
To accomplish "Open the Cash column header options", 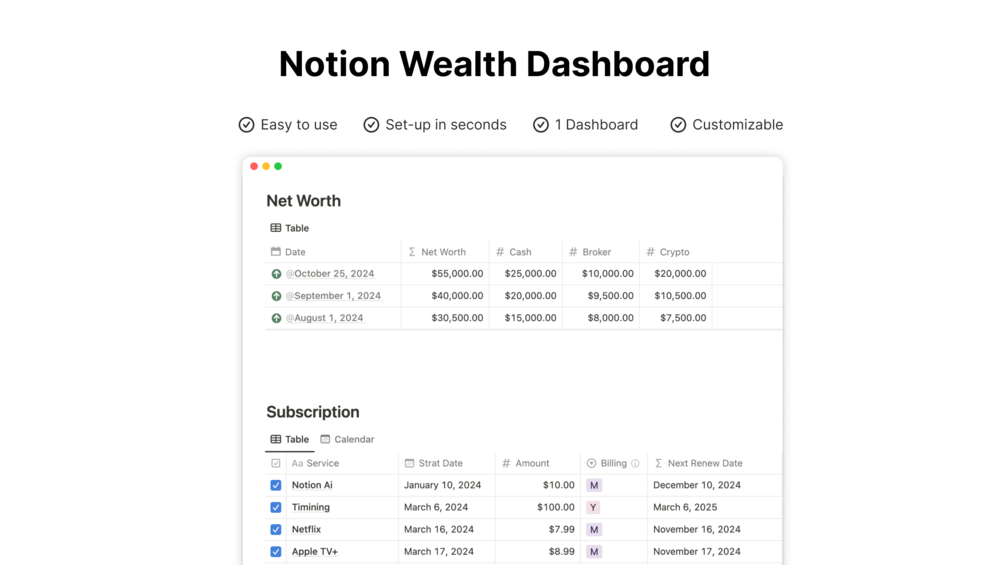I will pyautogui.click(x=520, y=252).
